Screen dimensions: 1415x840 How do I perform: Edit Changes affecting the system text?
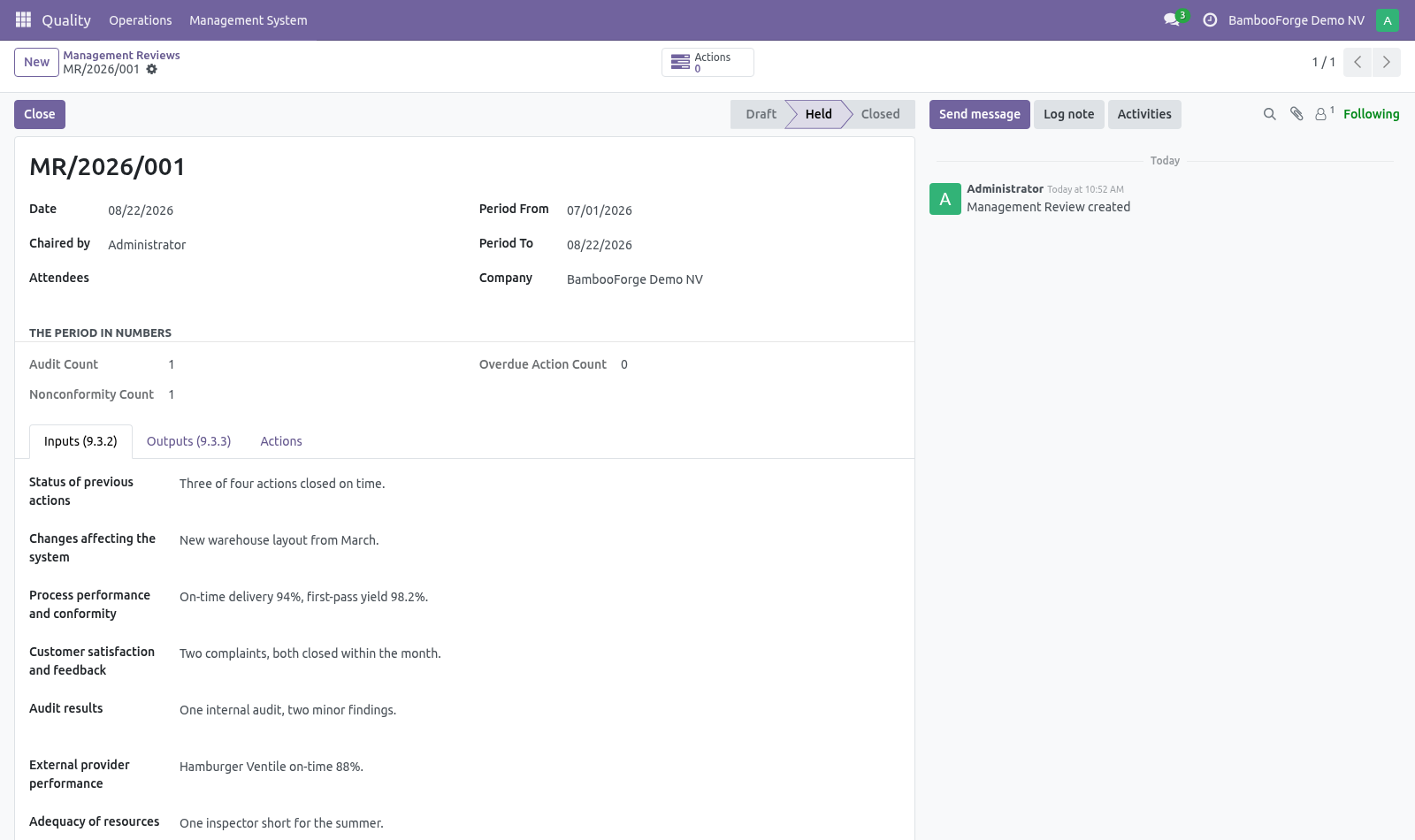[539, 540]
